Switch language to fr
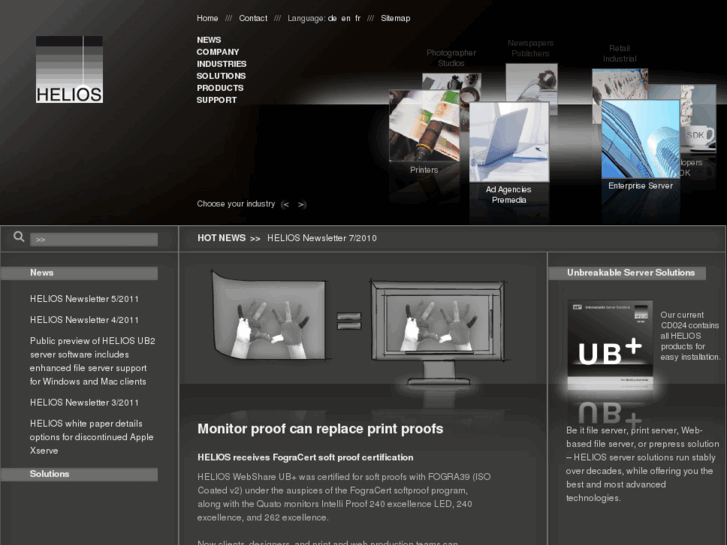Screen dimensions: 727x545 (x=358, y=18)
